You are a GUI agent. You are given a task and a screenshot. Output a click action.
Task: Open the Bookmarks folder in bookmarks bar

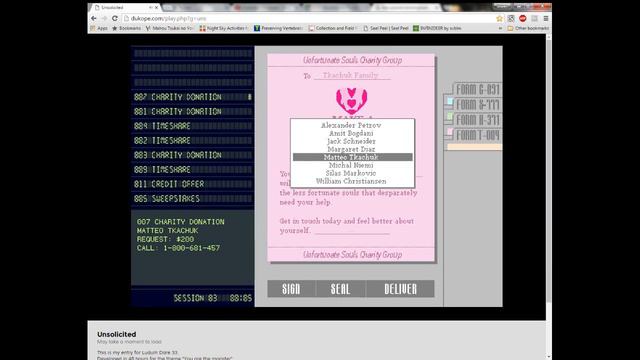click(126, 28)
